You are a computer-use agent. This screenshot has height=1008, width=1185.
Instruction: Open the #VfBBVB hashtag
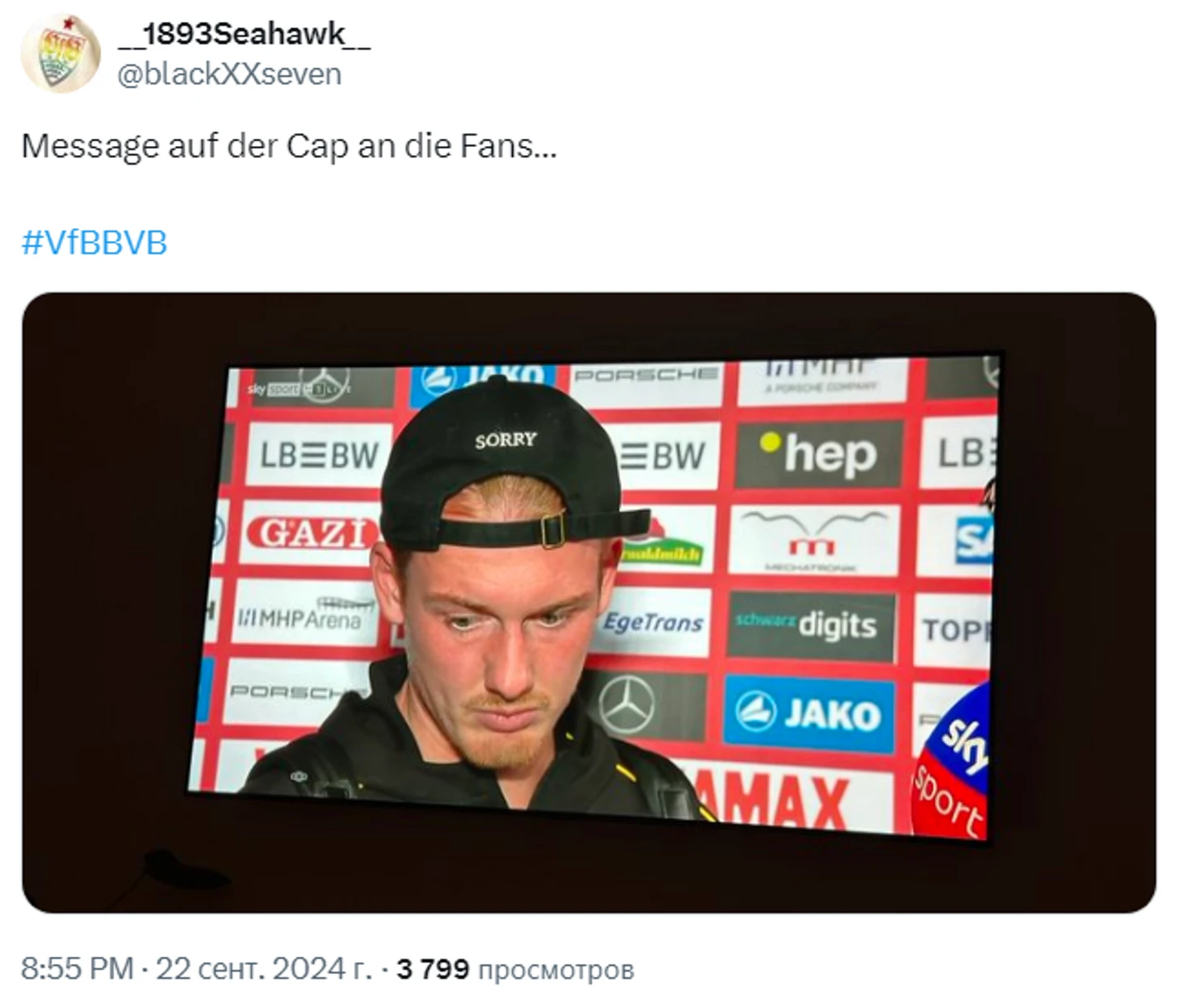94,243
